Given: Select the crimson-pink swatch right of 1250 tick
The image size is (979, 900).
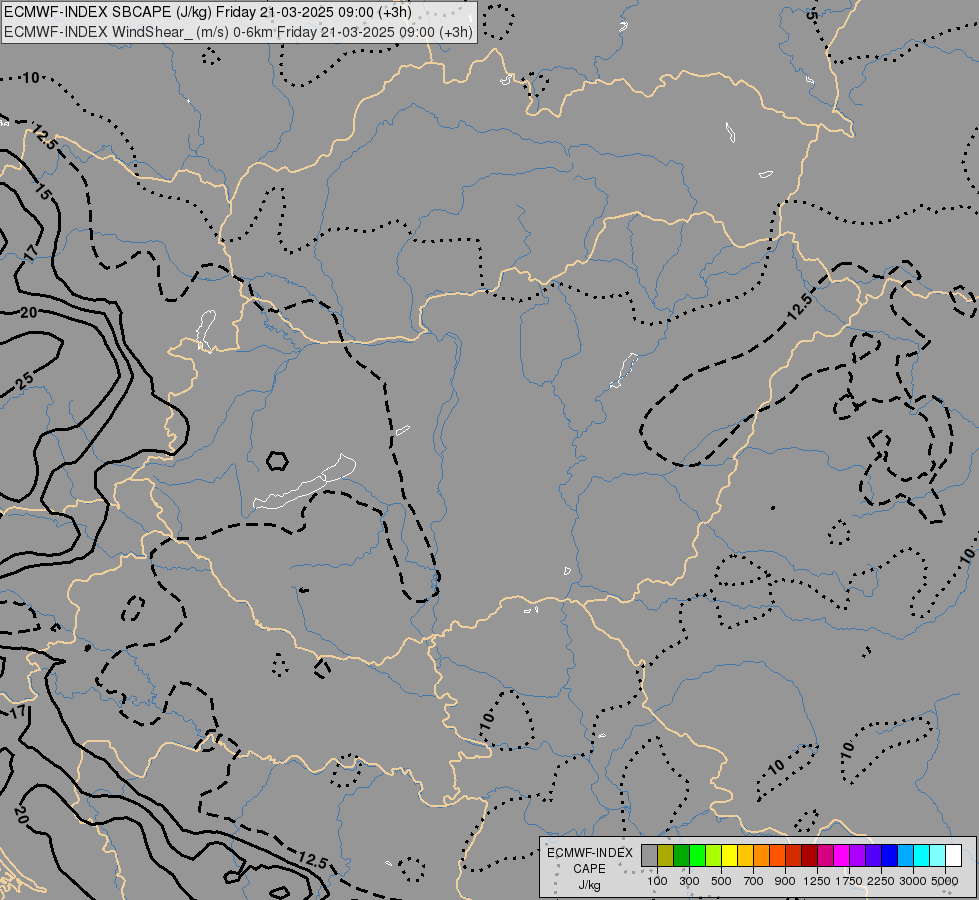Looking at the screenshot, I should click(825, 856).
